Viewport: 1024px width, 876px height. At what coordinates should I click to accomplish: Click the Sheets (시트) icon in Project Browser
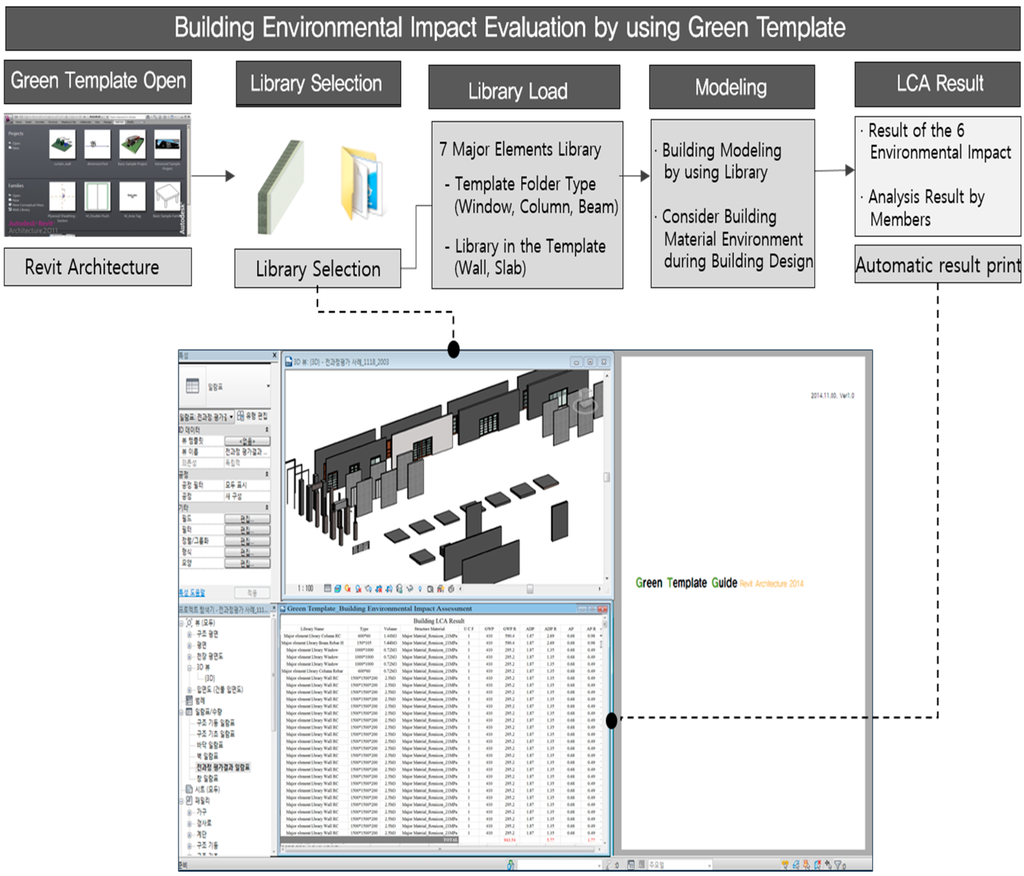point(189,789)
